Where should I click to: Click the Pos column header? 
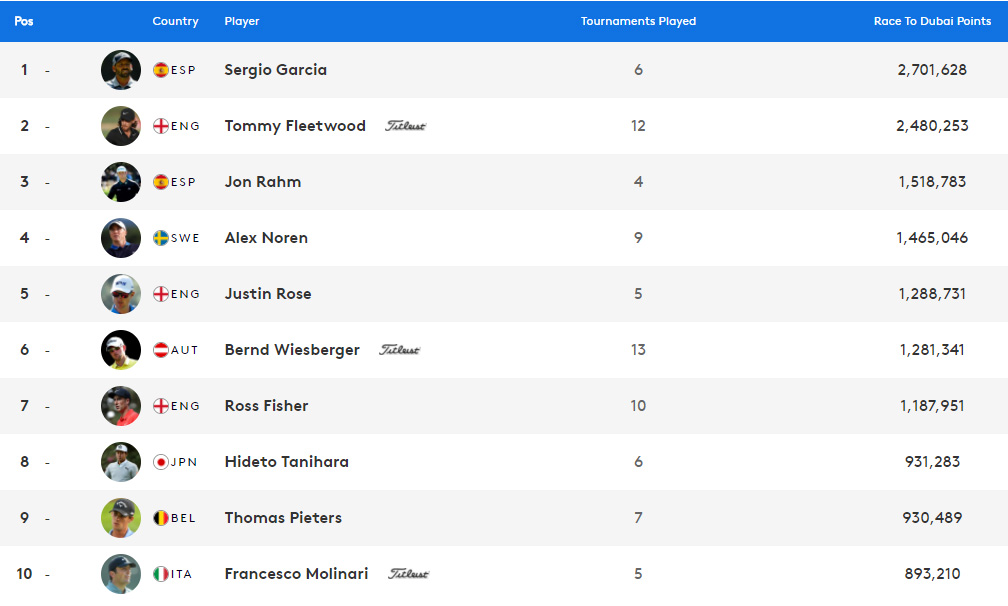(x=24, y=21)
